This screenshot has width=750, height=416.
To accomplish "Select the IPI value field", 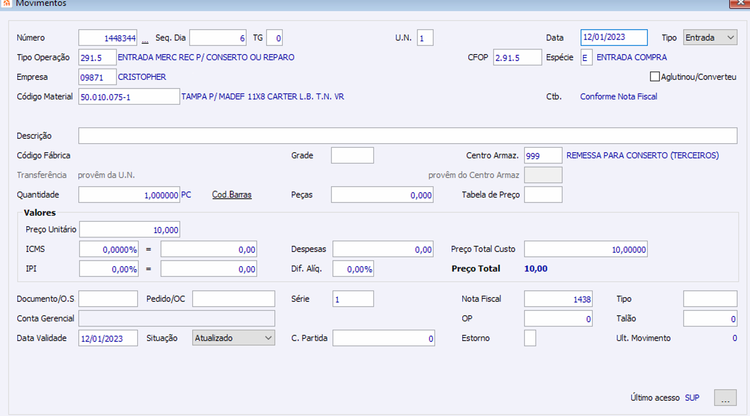I will point(209,269).
